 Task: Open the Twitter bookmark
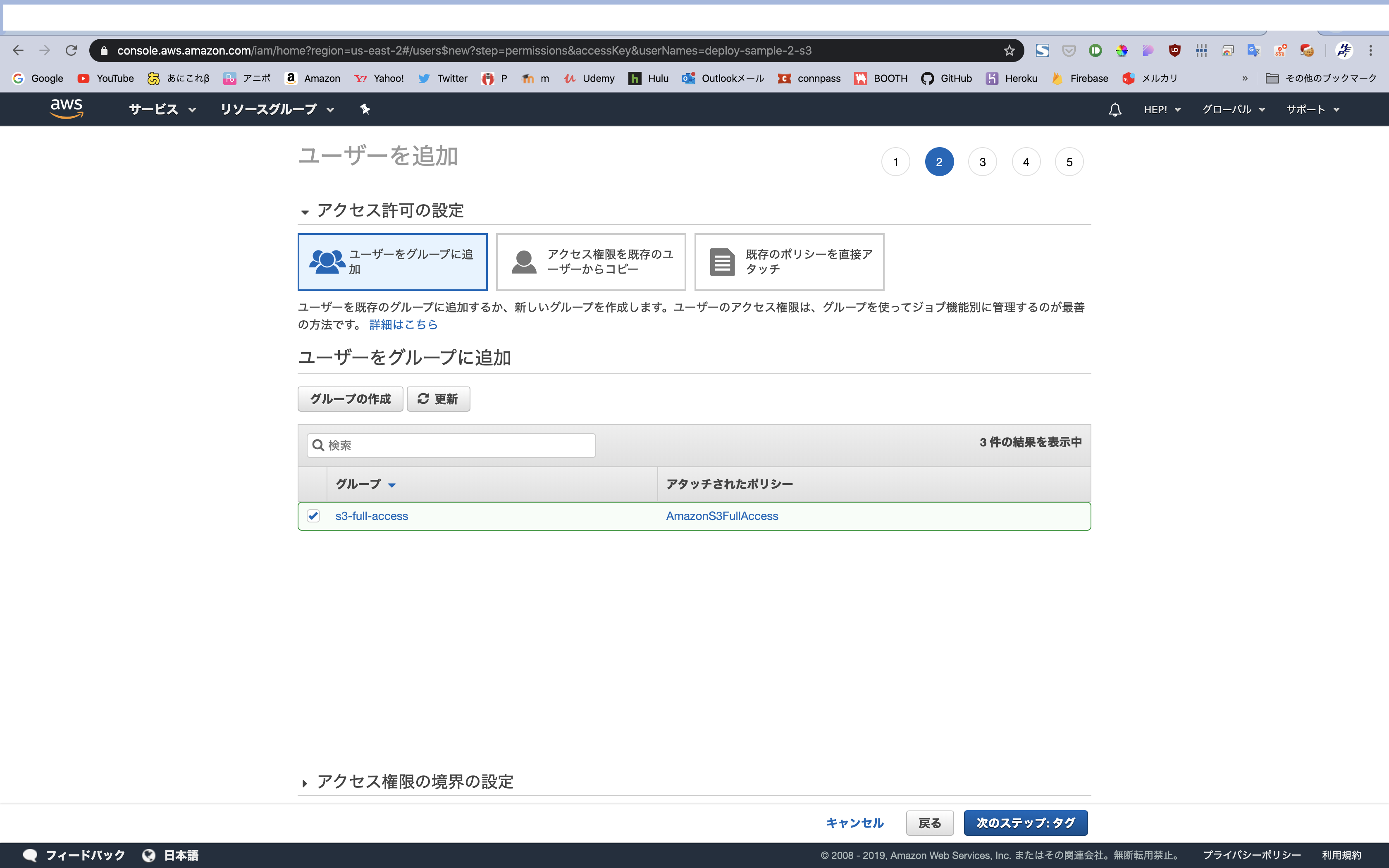(442, 78)
